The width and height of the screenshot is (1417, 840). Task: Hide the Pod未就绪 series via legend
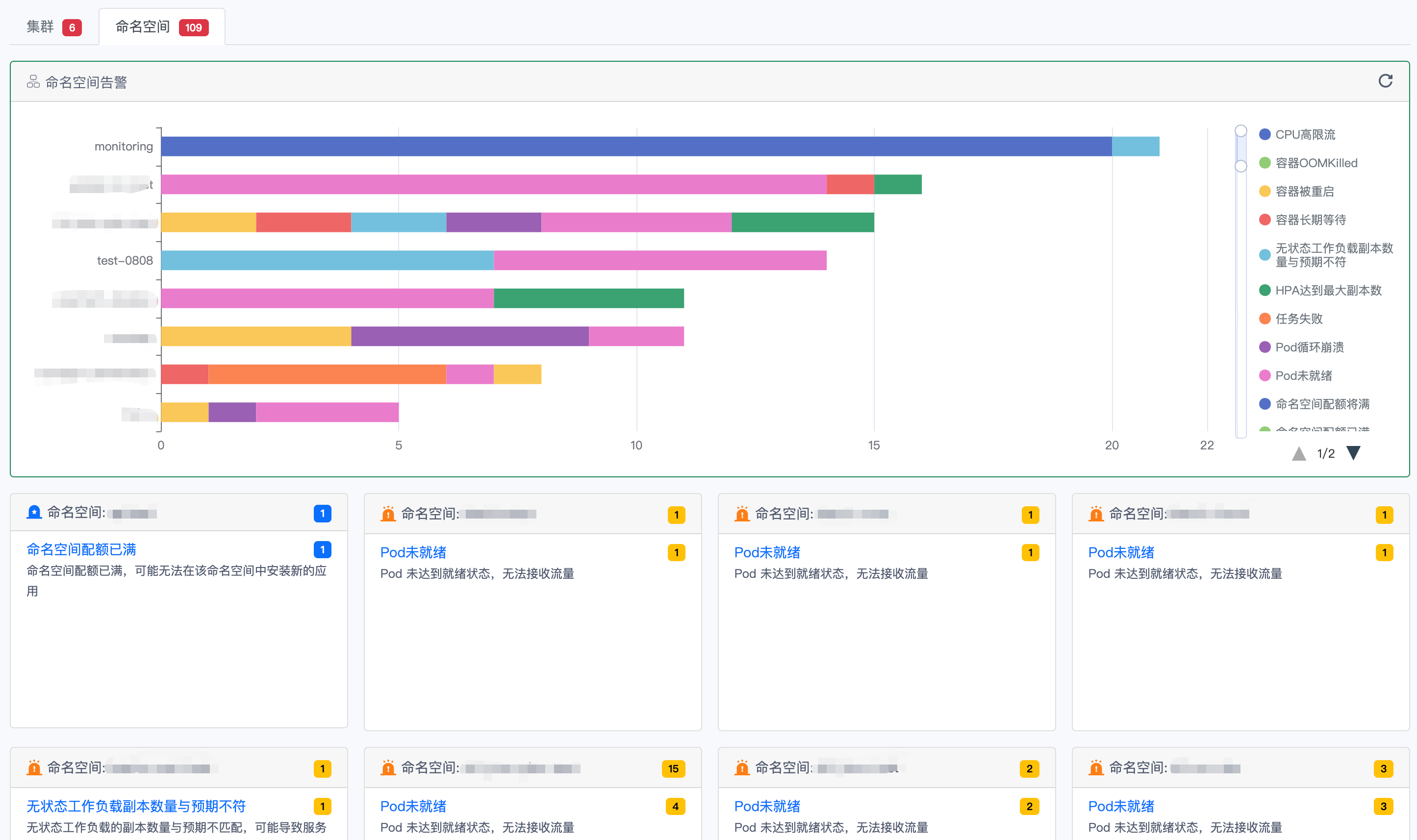(1303, 375)
